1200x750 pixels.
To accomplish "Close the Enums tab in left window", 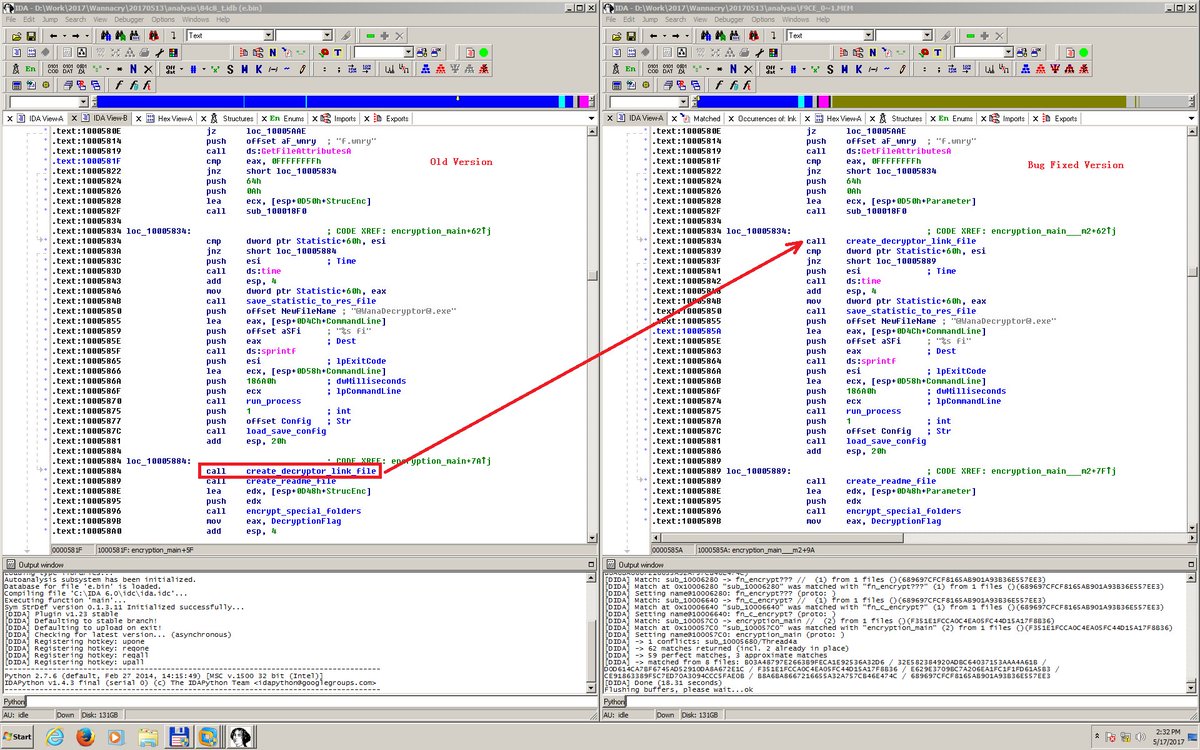I will 264,118.
